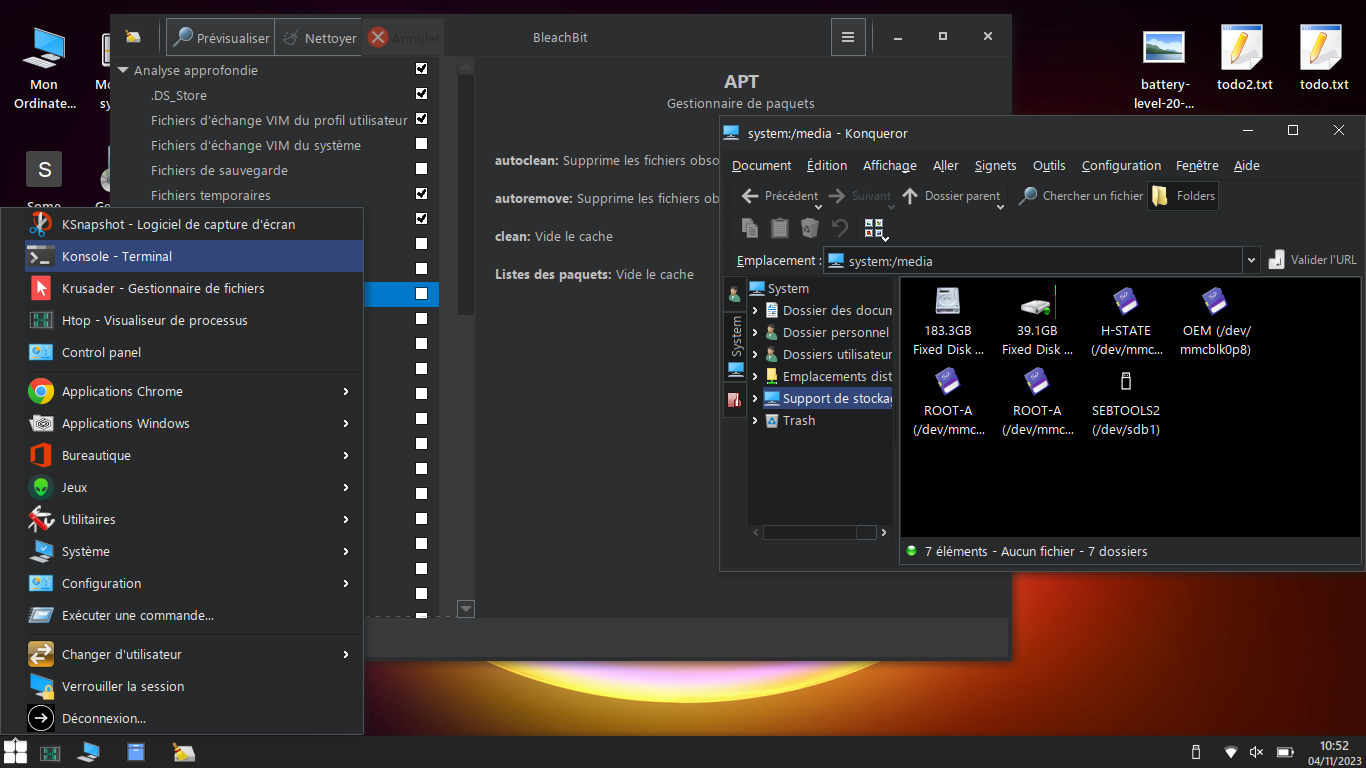Open the BleachBit hamburger menu
The image size is (1366, 768).
click(848, 37)
